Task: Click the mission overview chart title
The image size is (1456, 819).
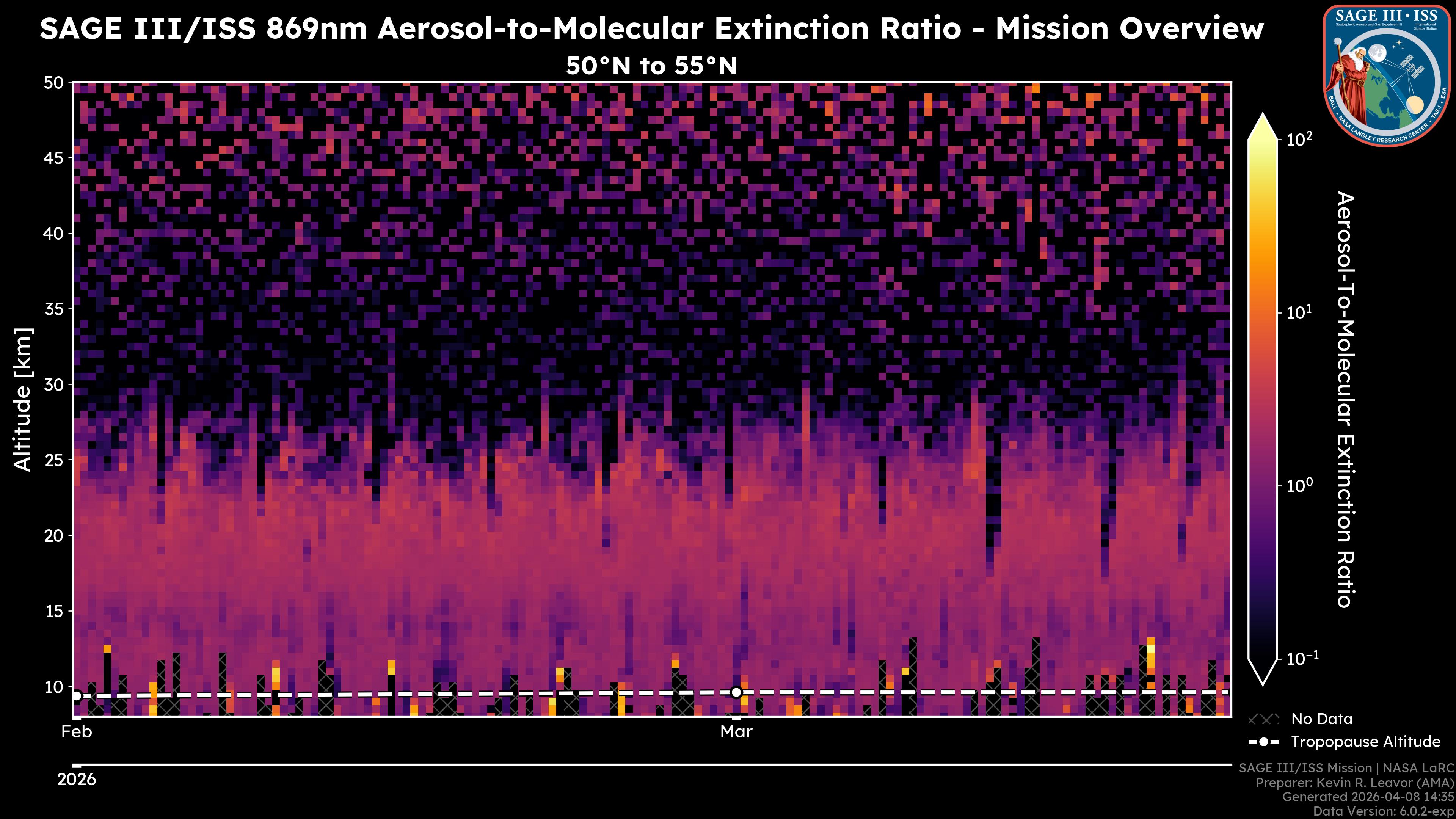Action: (652, 29)
